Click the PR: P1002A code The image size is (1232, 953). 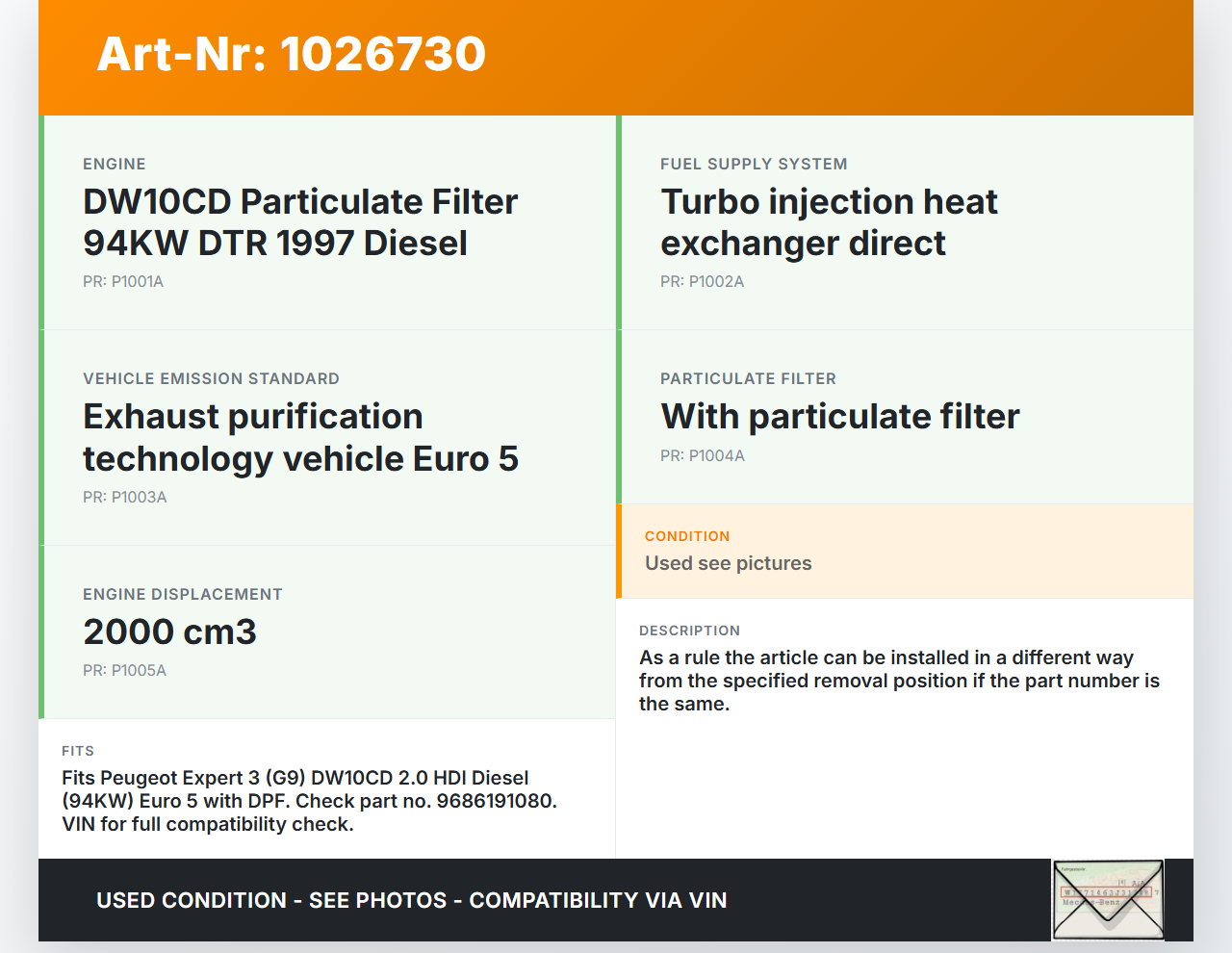702,282
